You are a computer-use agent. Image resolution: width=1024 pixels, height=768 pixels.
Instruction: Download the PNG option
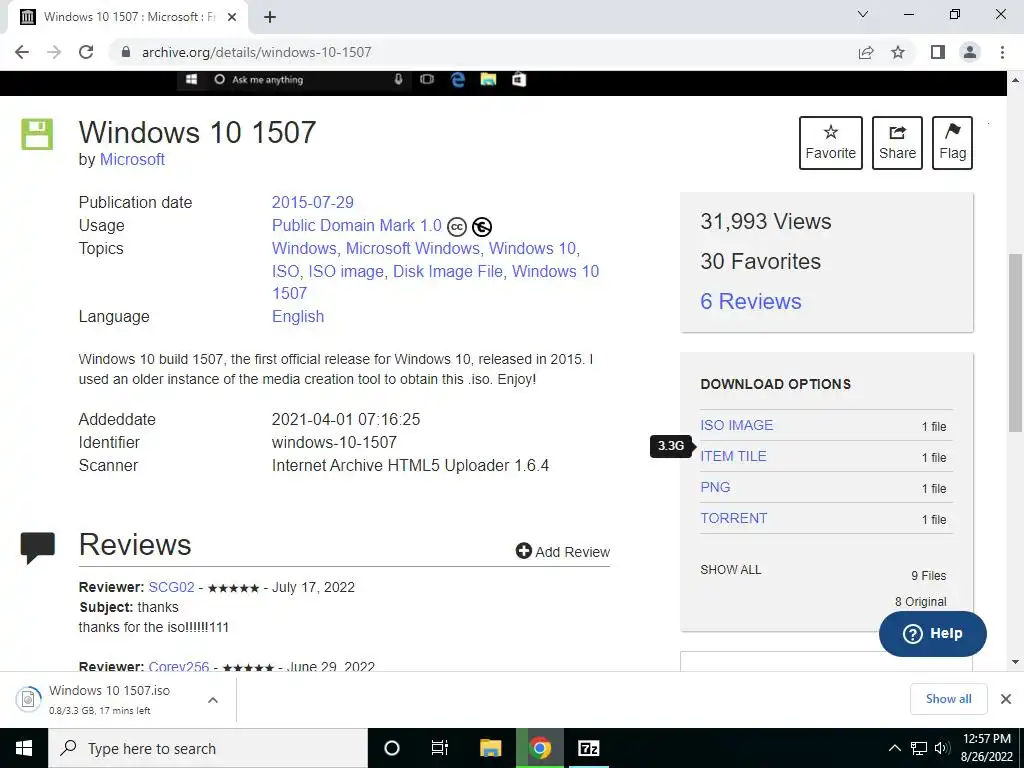pos(715,488)
